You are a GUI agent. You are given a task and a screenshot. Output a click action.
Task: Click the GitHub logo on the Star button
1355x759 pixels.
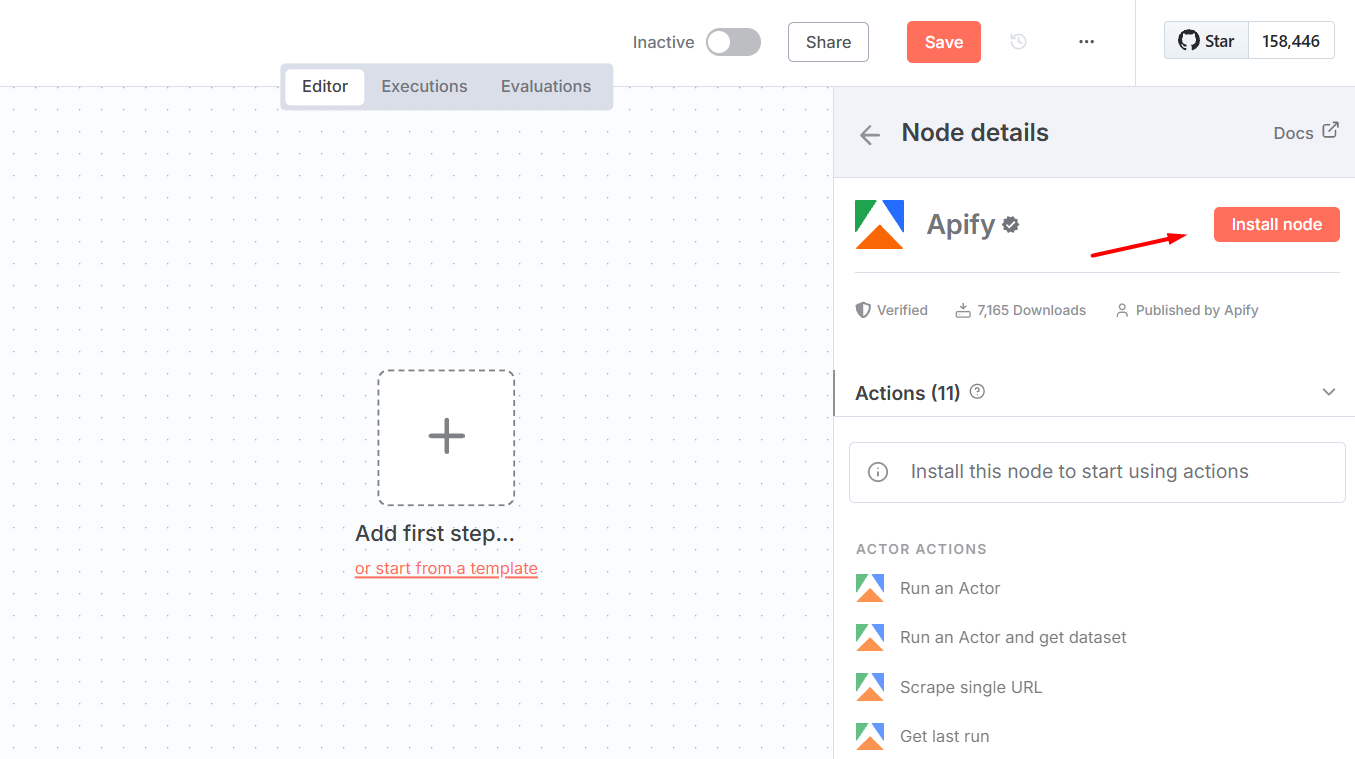point(1188,40)
